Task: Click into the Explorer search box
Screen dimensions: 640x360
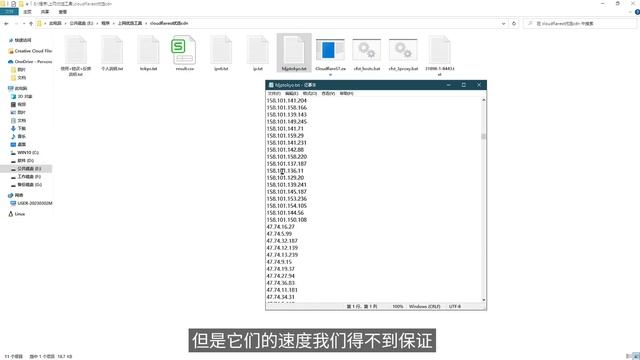Action: point(580,24)
